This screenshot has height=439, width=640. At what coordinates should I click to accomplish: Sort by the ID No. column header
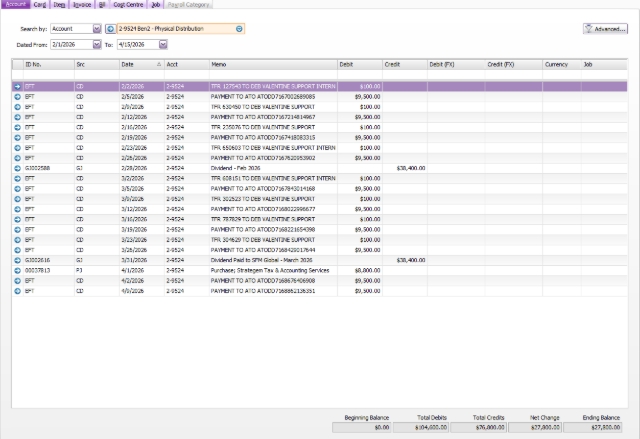49,64
